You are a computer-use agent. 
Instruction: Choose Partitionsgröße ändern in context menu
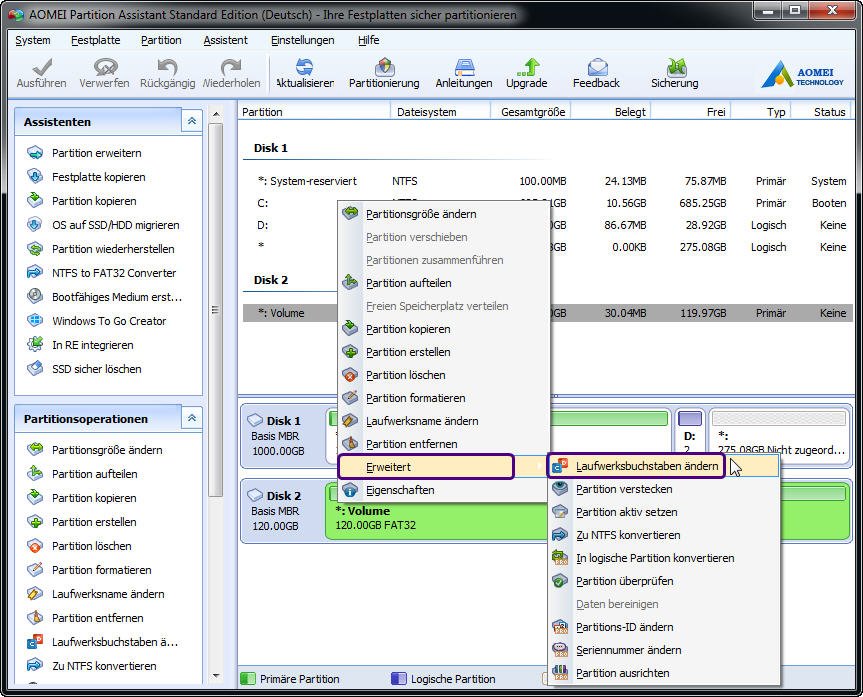pos(444,214)
